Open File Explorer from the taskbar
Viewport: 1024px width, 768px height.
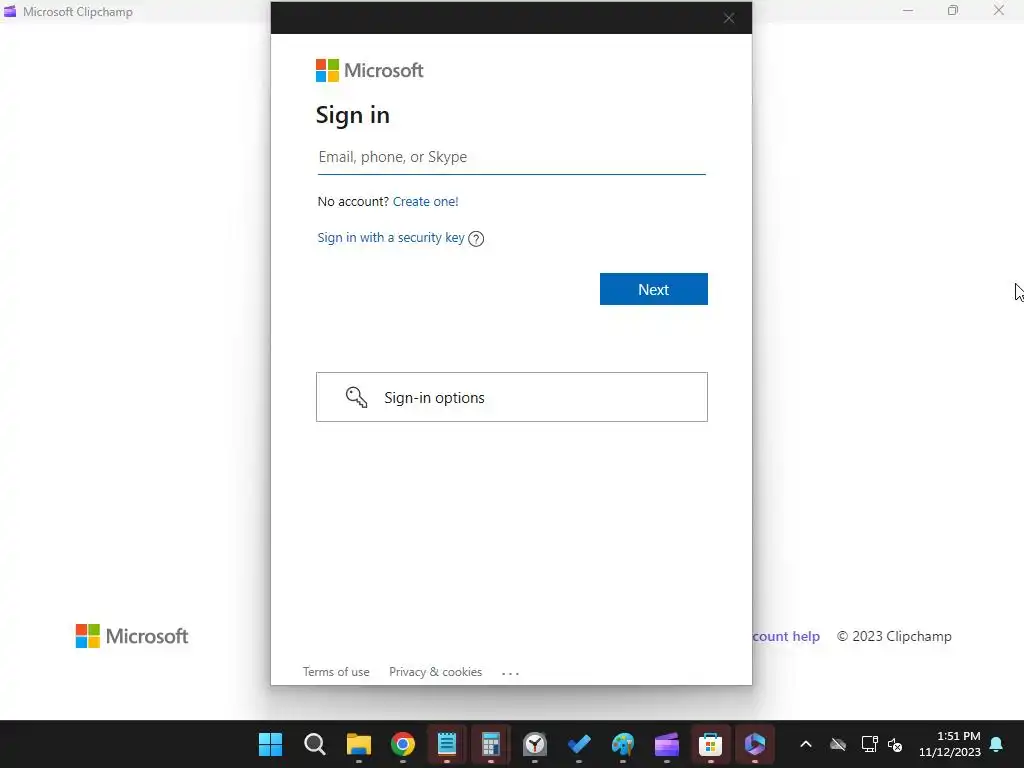(x=359, y=744)
